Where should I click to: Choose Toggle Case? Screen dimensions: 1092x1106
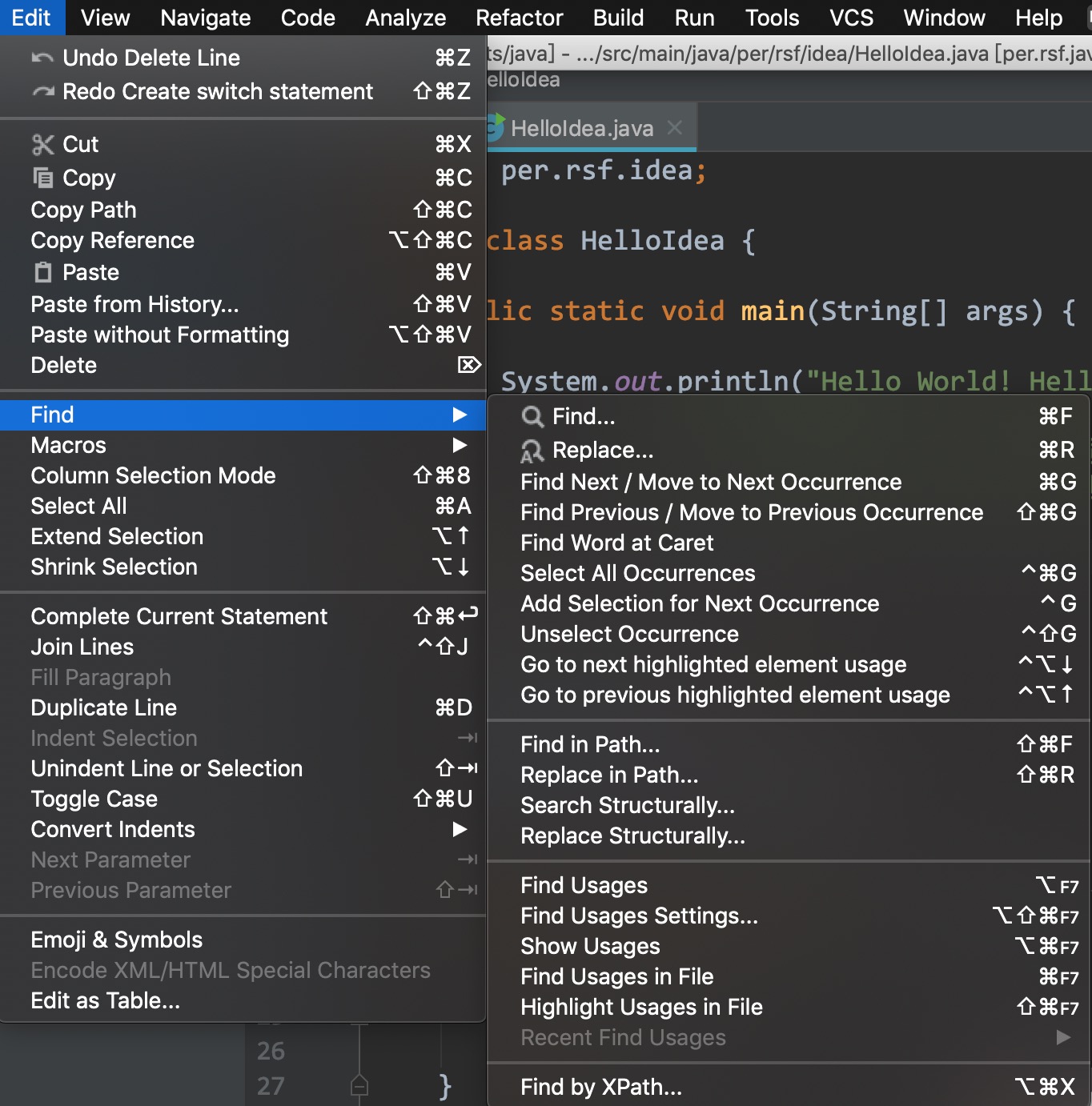click(x=243, y=799)
